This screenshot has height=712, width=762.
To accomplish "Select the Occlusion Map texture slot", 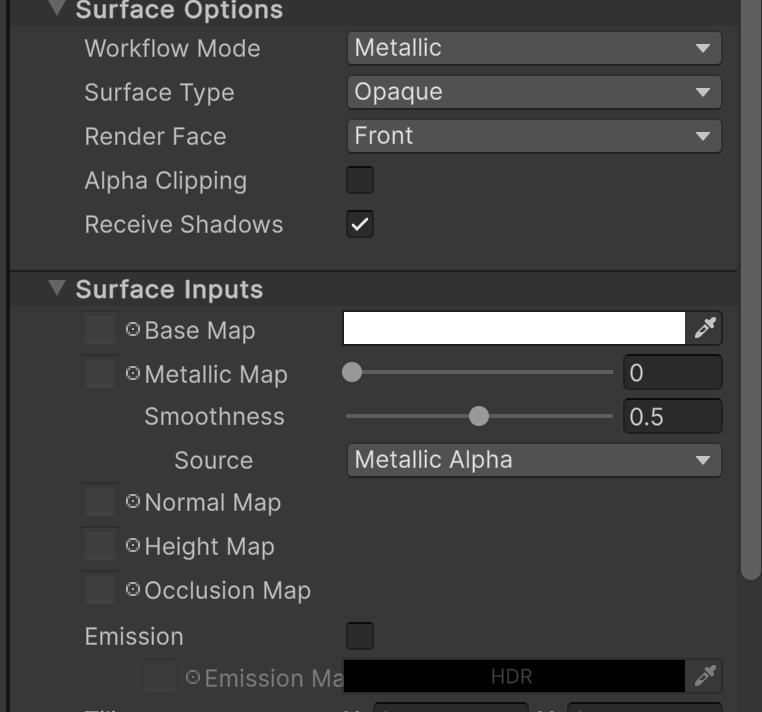I will coord(100,589).
